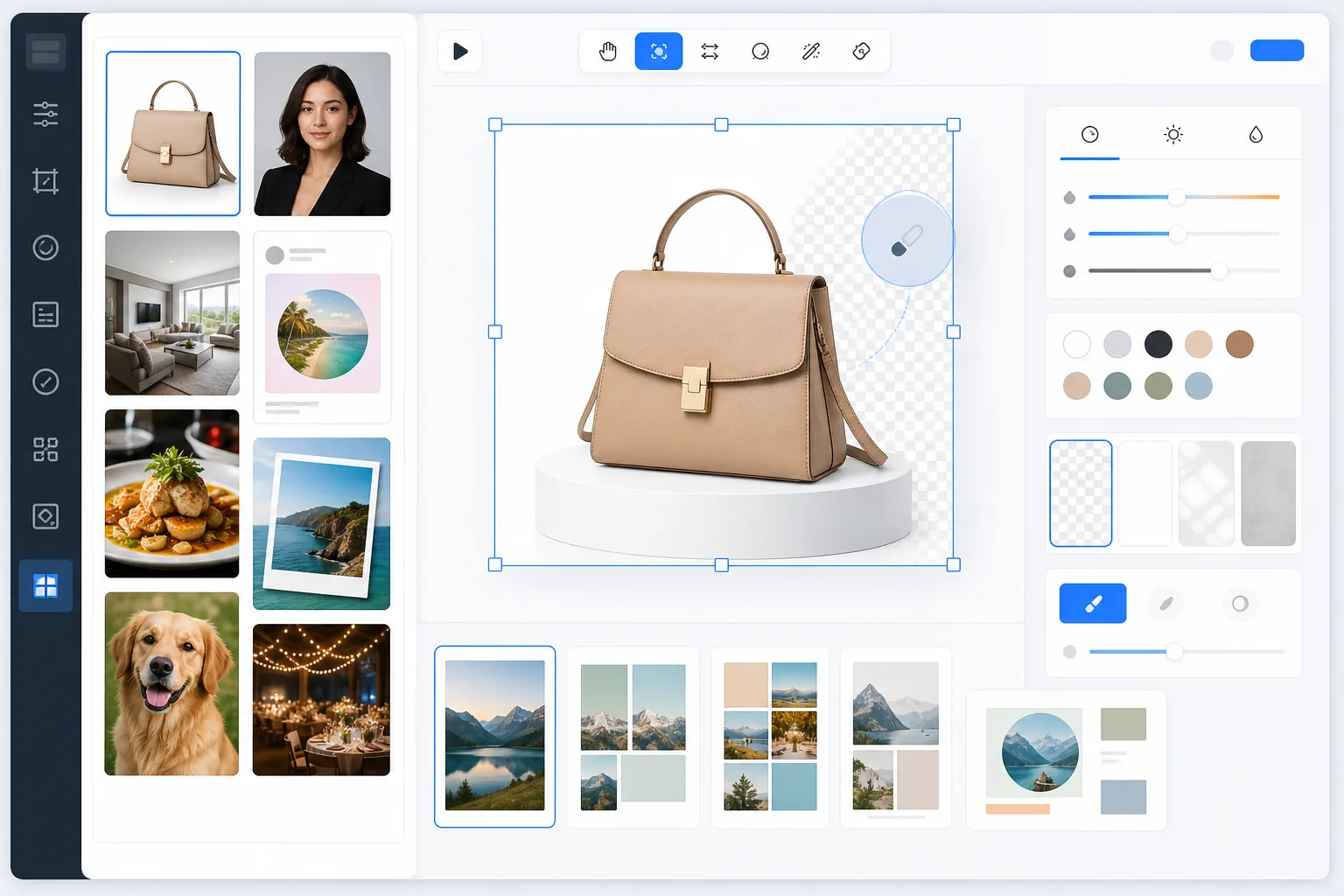Click the checkmark circle icon in sidebar
Image resolution: width=1344 pixels, height=896 pixels.
45,381
